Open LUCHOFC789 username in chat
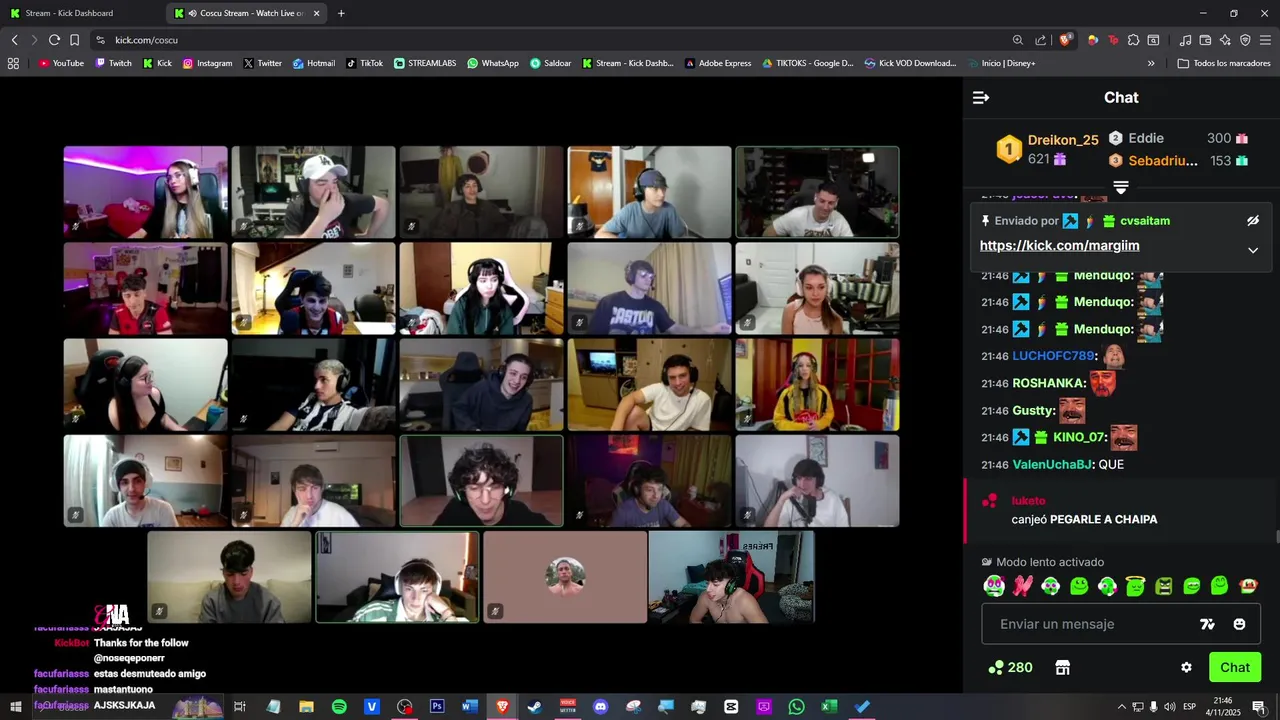Image resolution: width=1280 pixels, height=720 pixels. click(1053, 356)
